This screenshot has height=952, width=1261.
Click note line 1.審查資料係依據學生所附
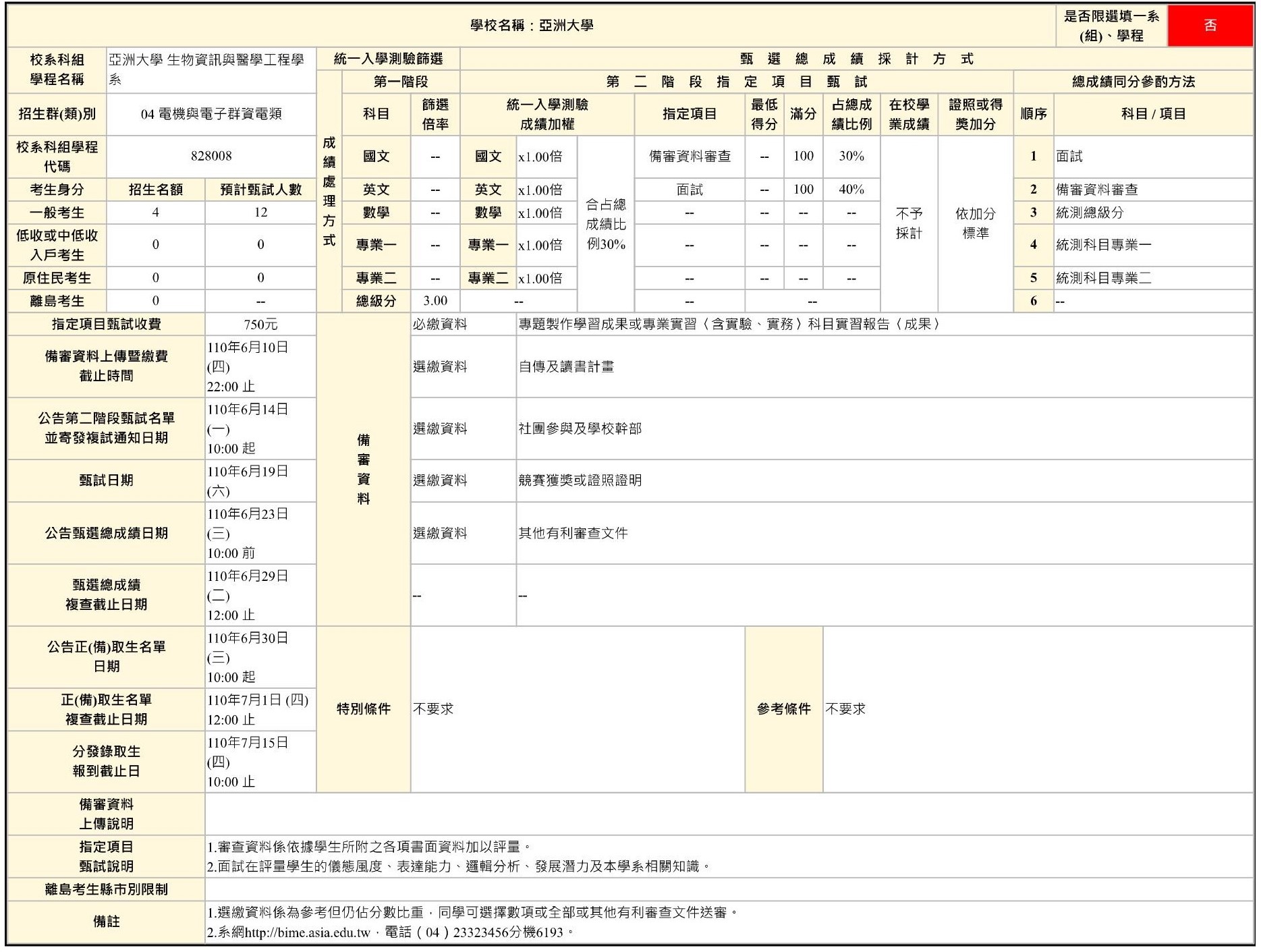(x=369, y=847)
